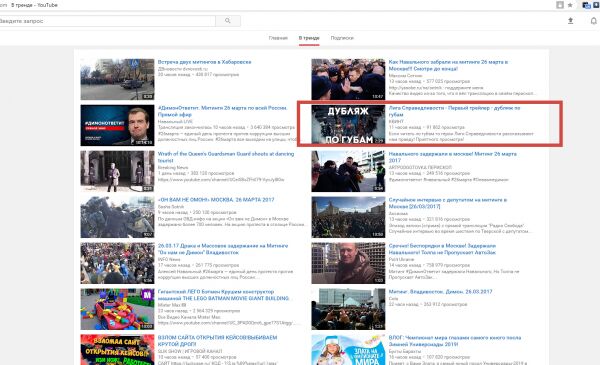
Task: Open the Подписки tab
Action: [342, 38]
